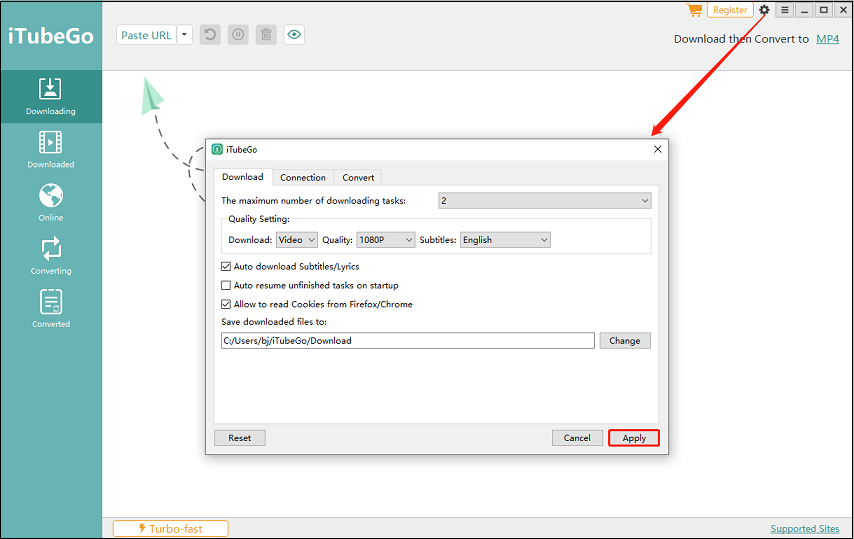Image resolution: width=854 pixels, height=539 pixels.
Task: Open the Converted files section
Action: click(51, 309)
